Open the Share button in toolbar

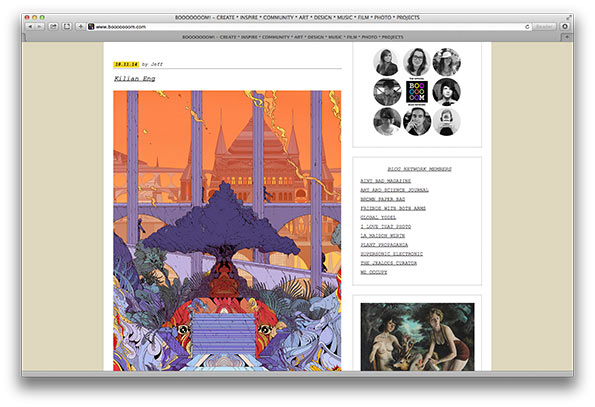click(x=53, y=27)
